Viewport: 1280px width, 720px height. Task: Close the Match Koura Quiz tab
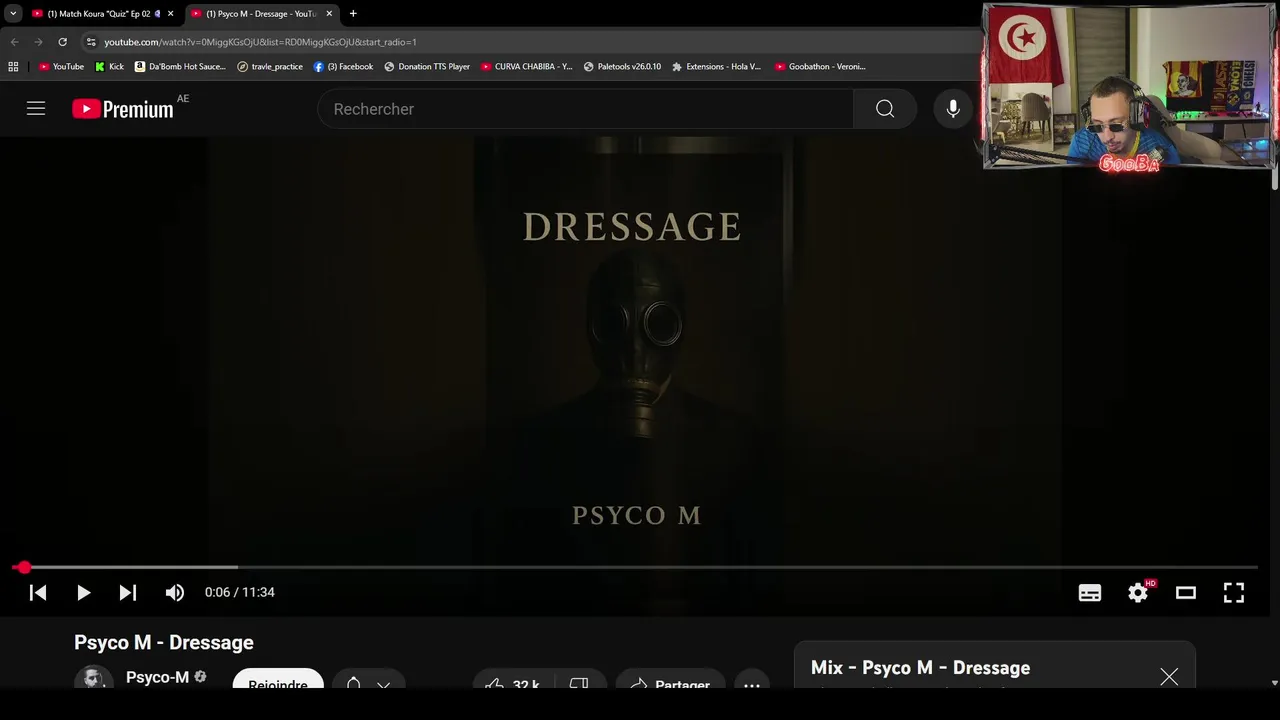click(170, 14)
